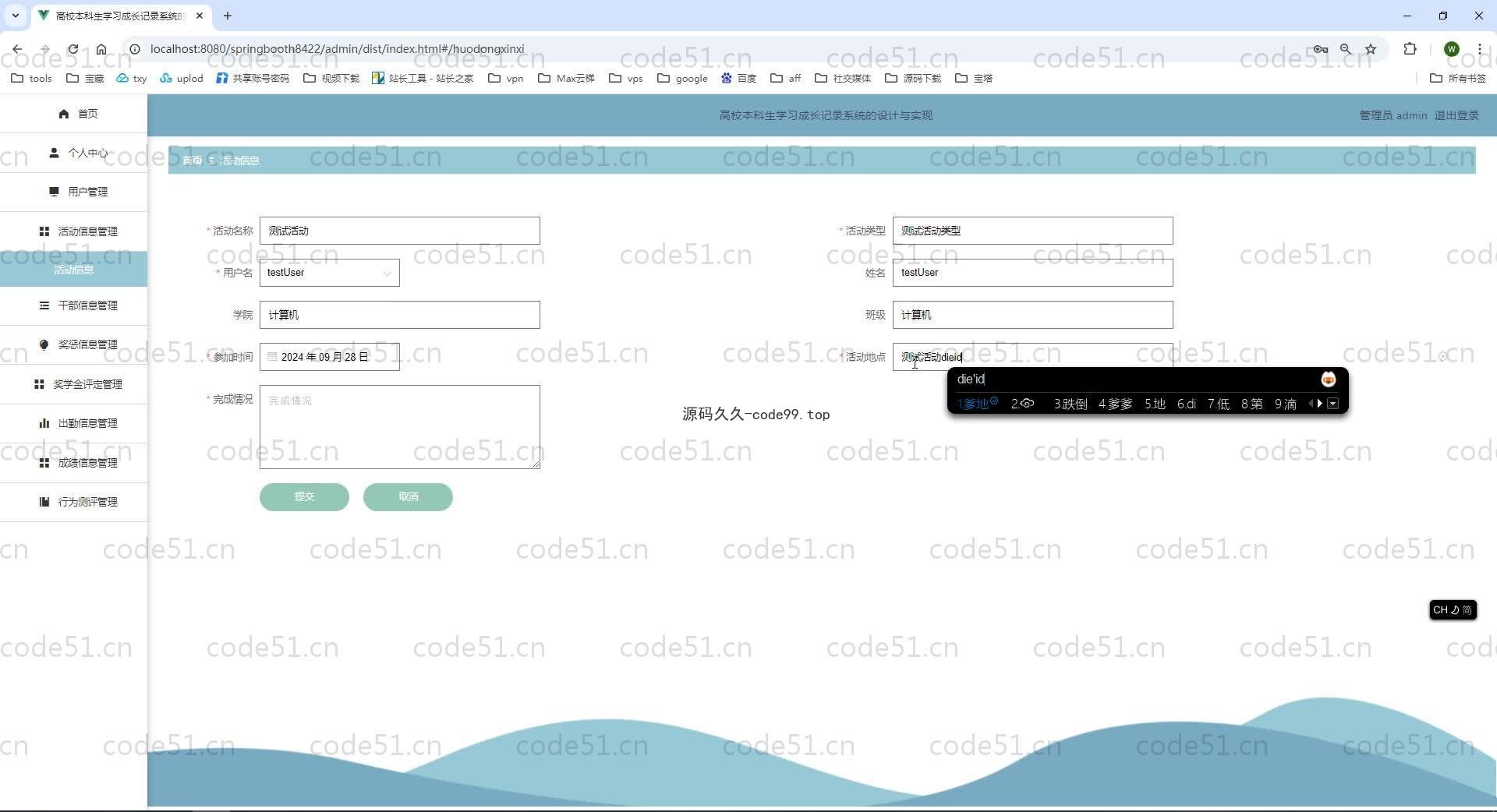This screenshot has width=1497, height=812.
Task: Open the tab search dropdown arrow
Action: 15,16
